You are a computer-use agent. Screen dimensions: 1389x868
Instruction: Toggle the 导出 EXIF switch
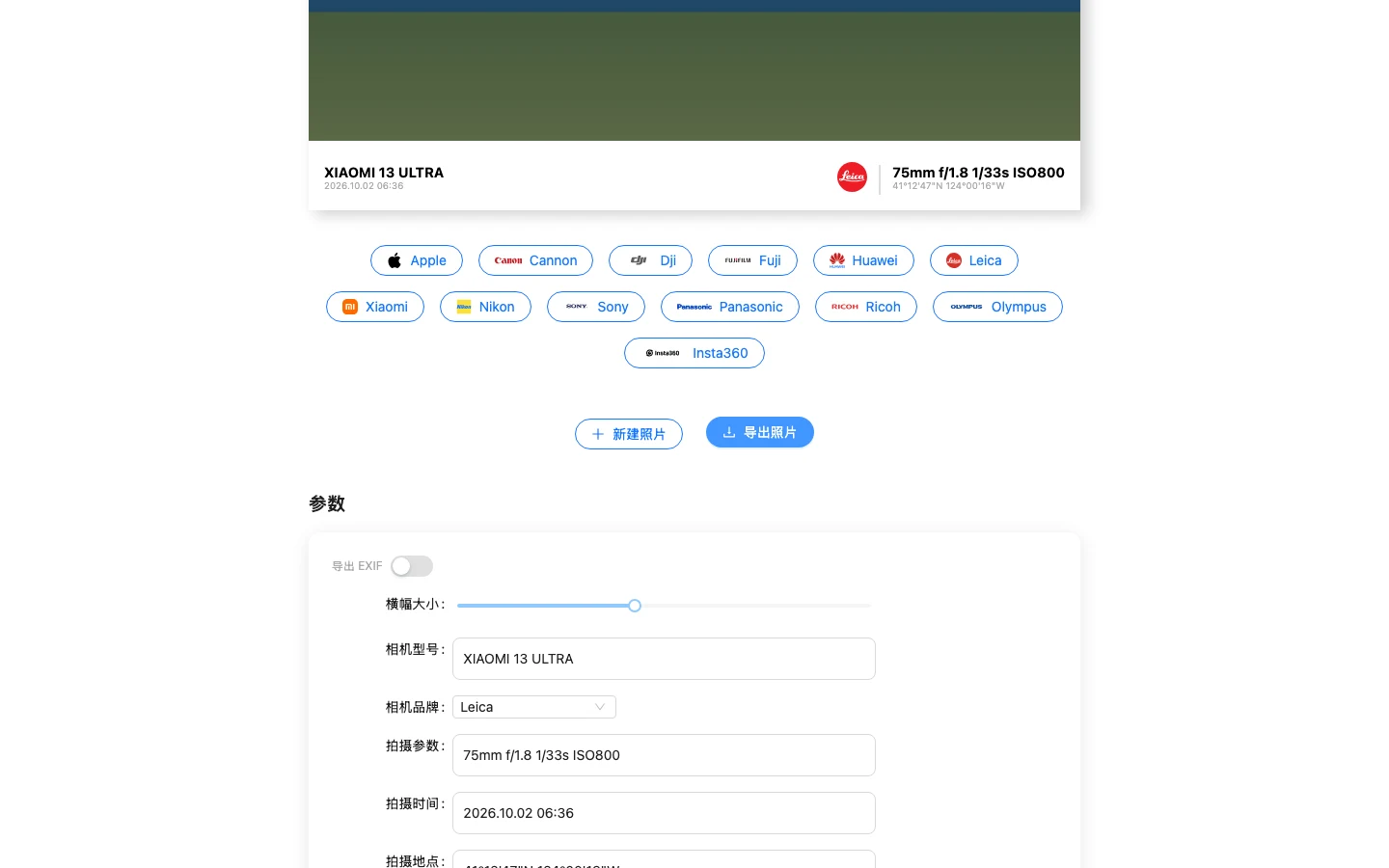(x=412, y=566)
